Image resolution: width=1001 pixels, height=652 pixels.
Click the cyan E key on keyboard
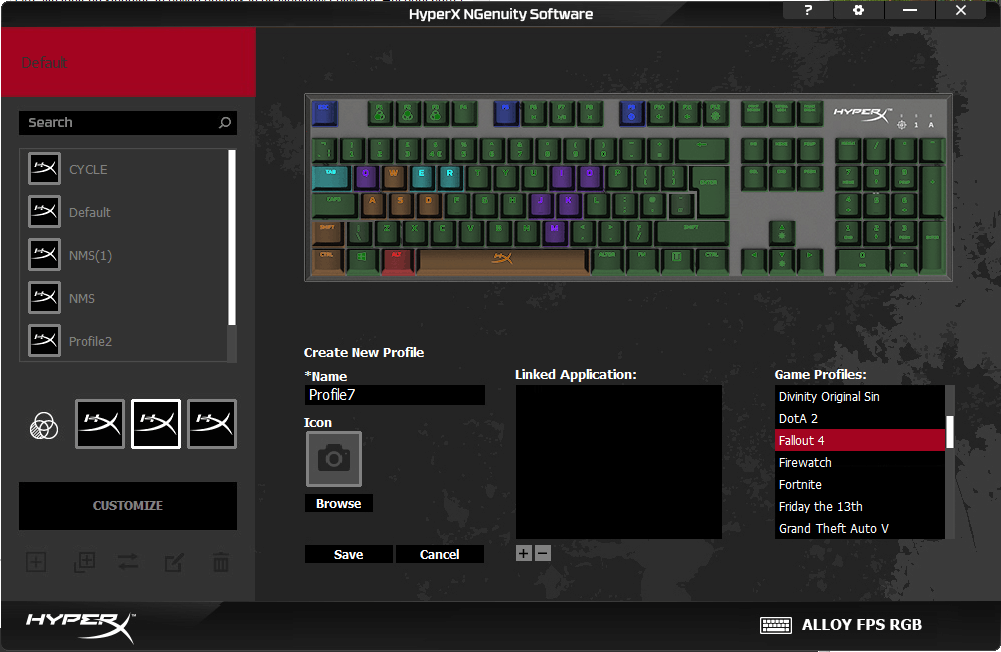[x=421, y=178]
